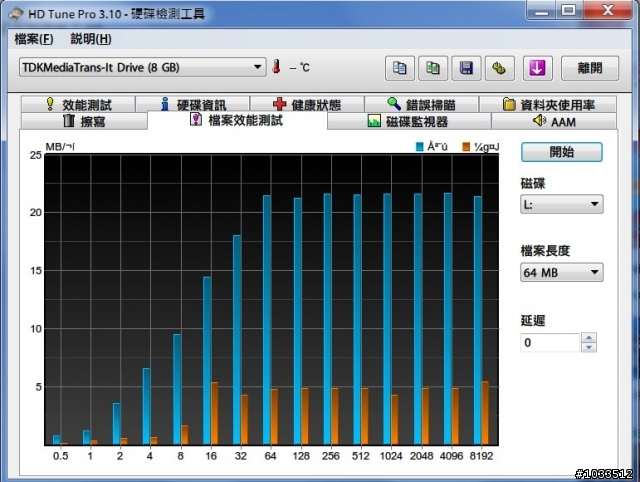Click the 延遲 label

[533, 320]
